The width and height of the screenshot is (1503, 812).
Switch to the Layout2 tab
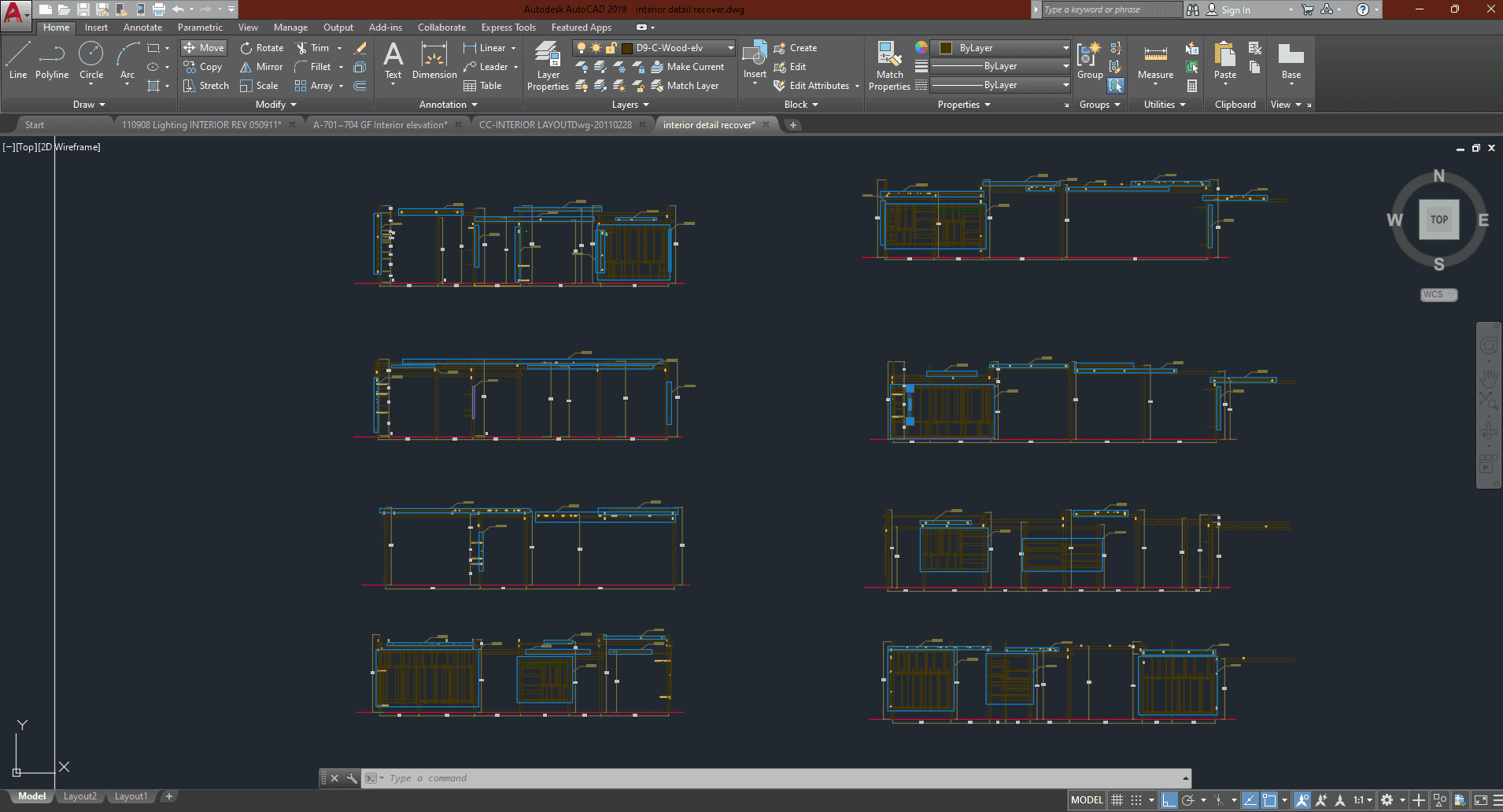[79, 796]
